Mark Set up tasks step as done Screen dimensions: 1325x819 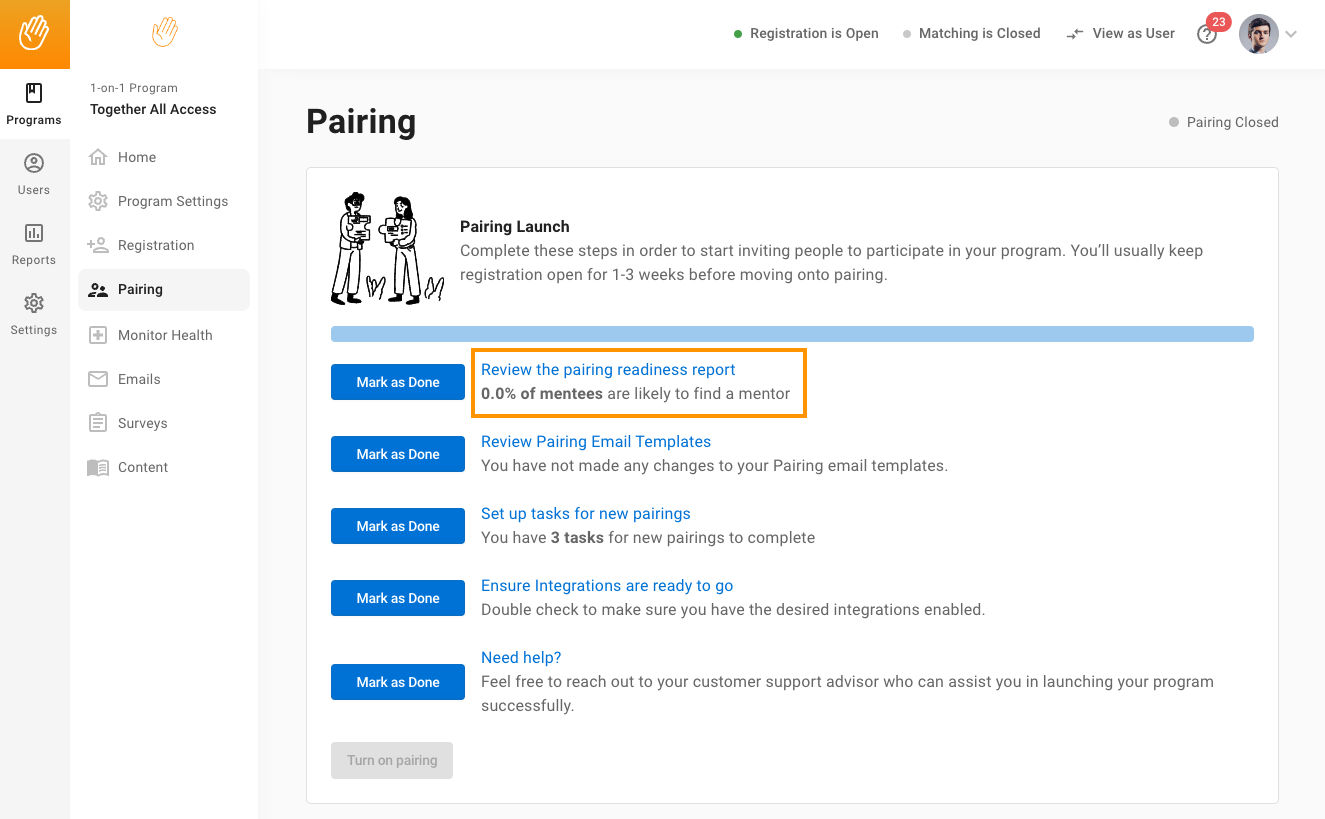pos(398,526)
